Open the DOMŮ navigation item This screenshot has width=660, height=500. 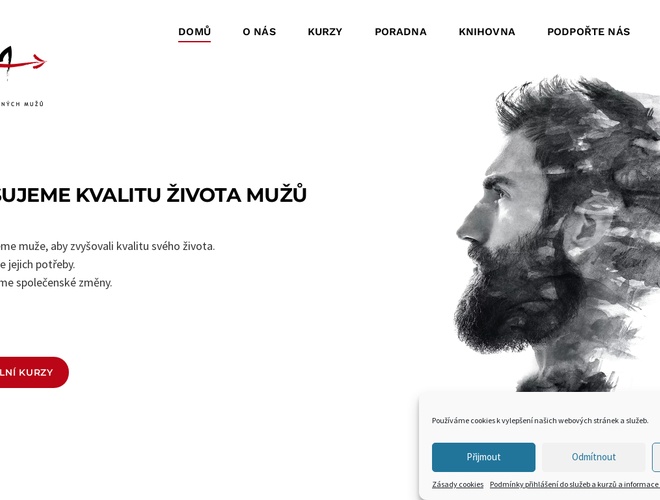pos(194,32)
